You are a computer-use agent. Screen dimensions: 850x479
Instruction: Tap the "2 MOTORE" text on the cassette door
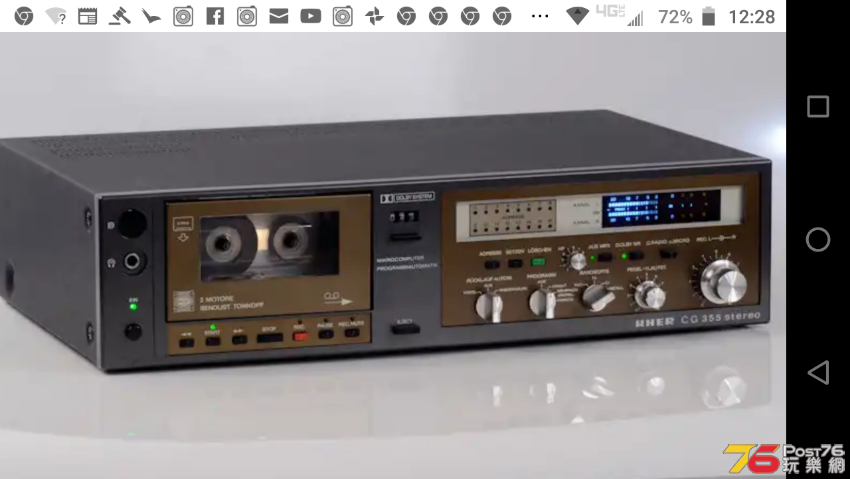click(x=216, y=299)
